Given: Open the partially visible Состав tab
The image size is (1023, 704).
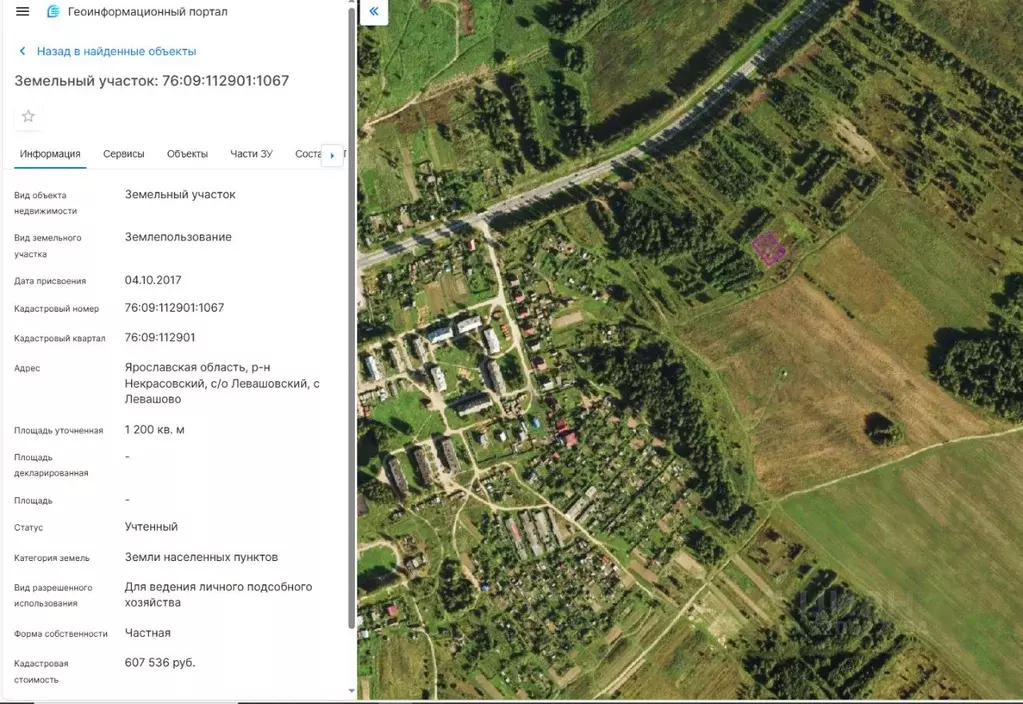Looking at the screenshot, I should (x=308, y=154).
